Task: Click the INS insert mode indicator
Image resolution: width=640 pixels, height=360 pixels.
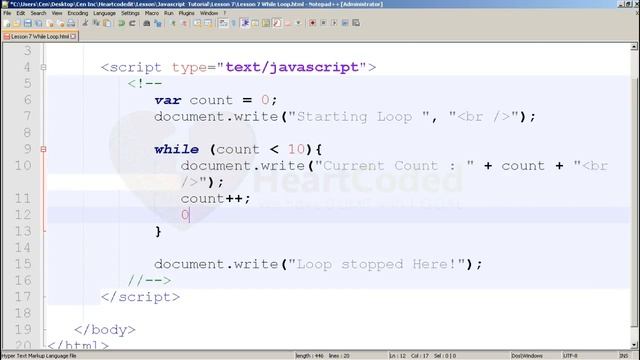Action: [x=623, y=356]
